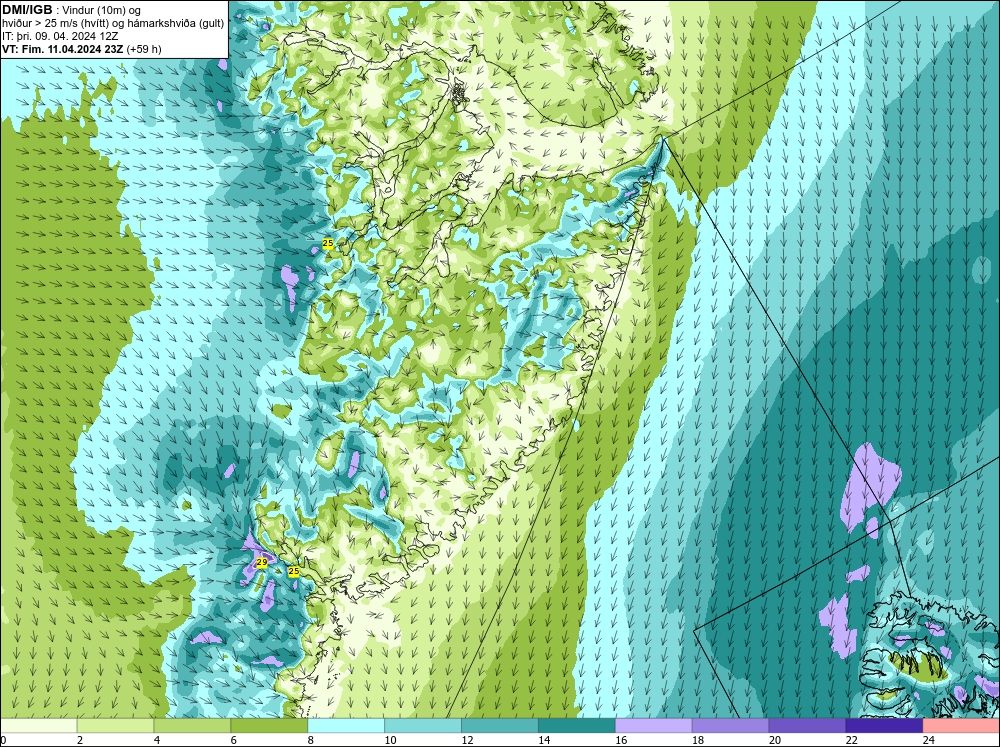Pick the medium green 4–6 m/s legend swatch
Image resolution: width=1000 pixels, height=747 pixels.
pos(192,726)
